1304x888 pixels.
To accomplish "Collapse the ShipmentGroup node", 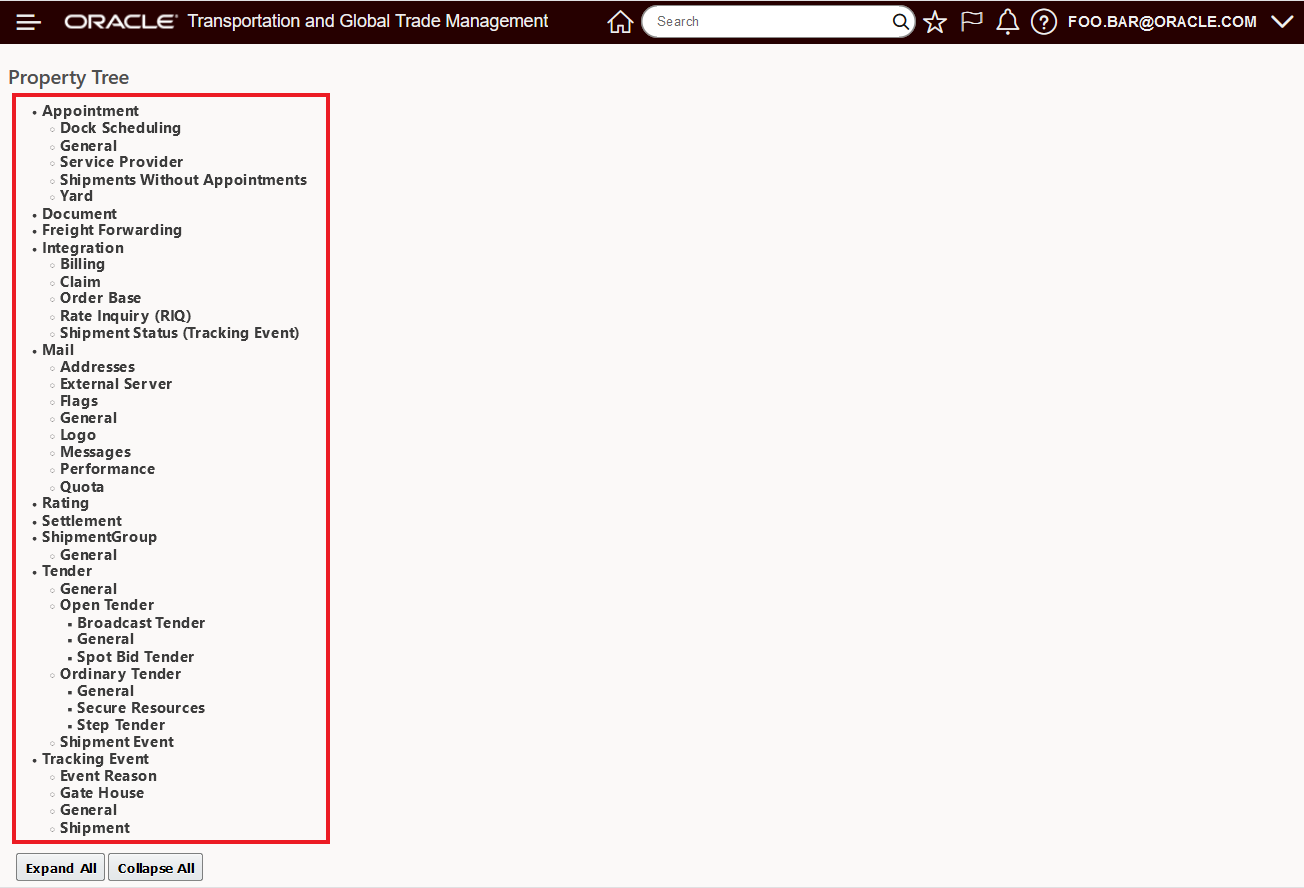I will click(x=99, y=537).
